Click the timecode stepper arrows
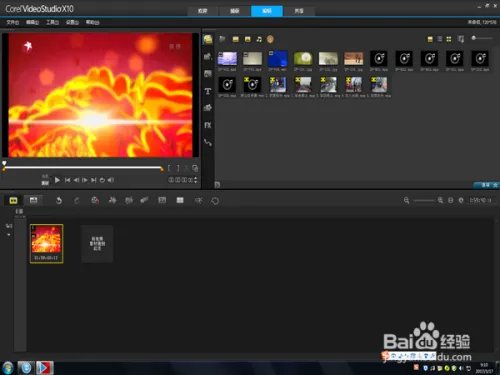Viewport: 500px width, 375px height. [x=195, y=180]
